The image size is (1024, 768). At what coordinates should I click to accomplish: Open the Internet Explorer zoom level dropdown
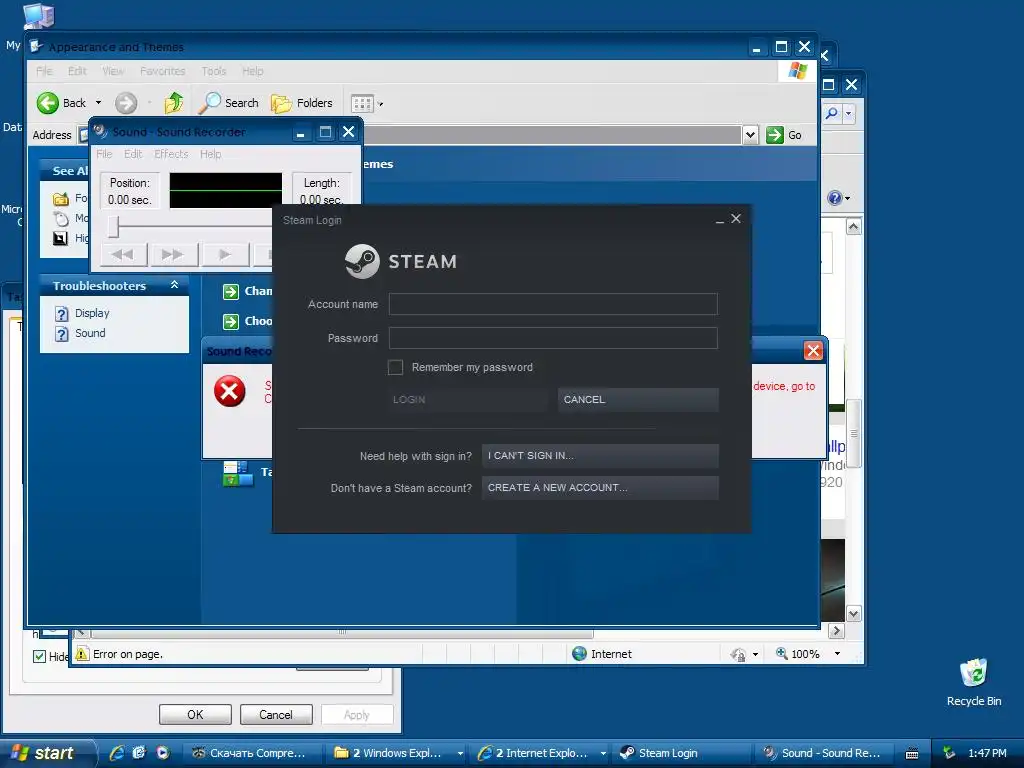(x=837, y=654)
